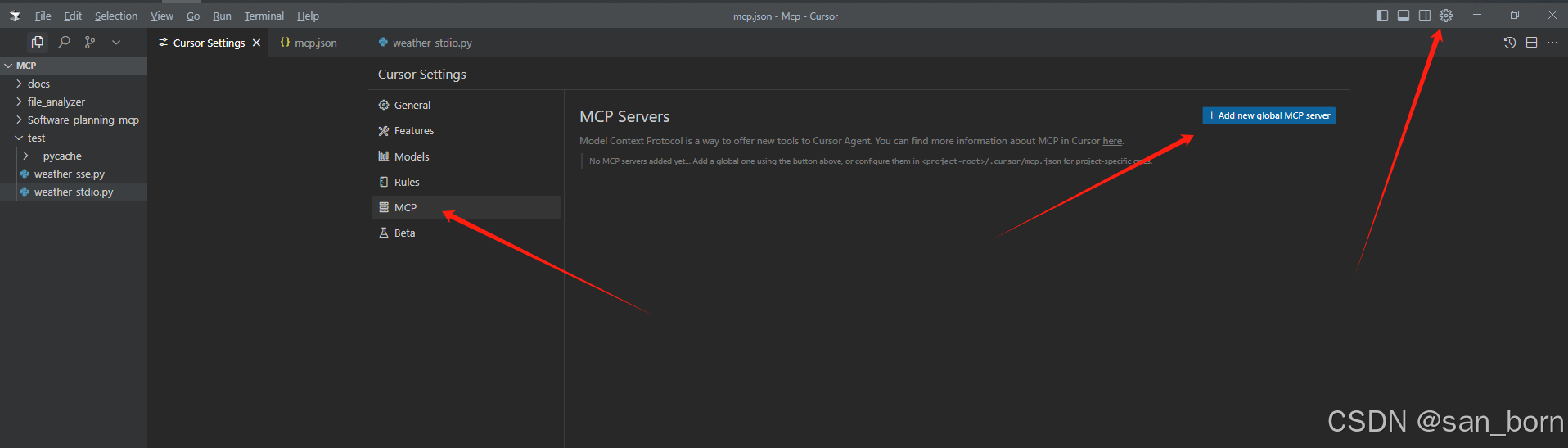Toggle the secondary sidebar layout icon

tap(1425, 16)
